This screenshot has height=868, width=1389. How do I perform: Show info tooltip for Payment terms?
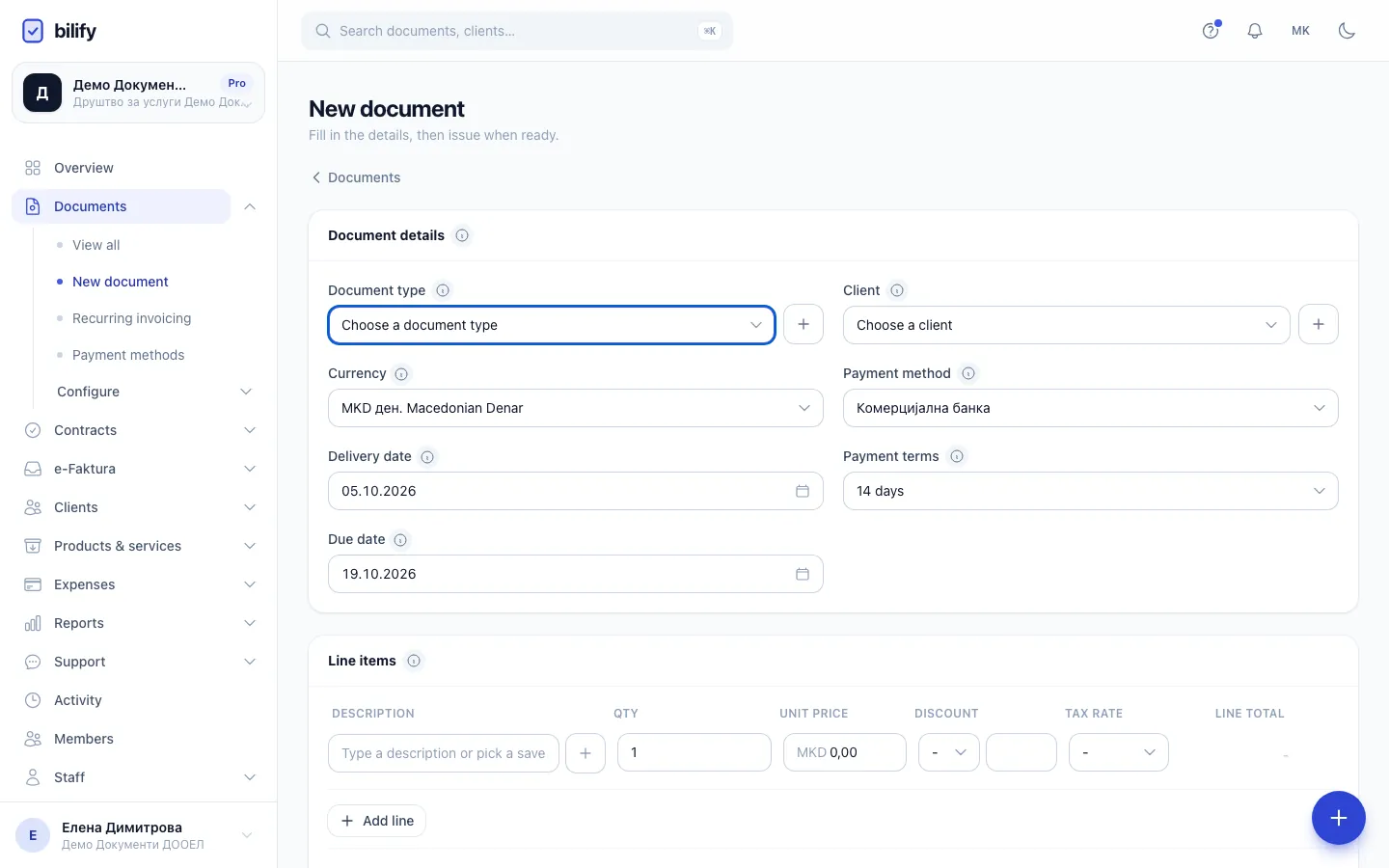click(x=957, y=456)
